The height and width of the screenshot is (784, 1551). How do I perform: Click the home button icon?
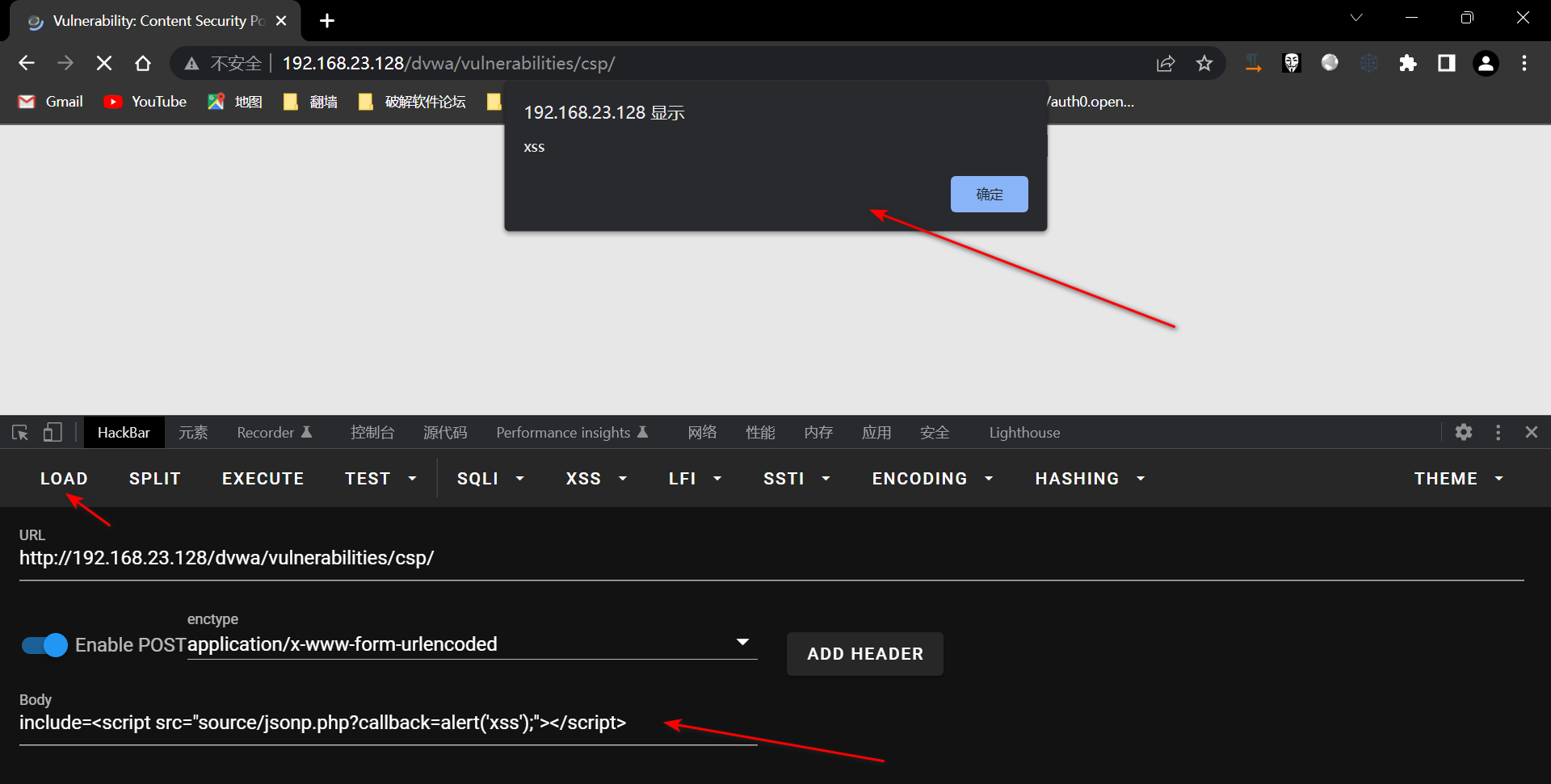coord(143,63)
